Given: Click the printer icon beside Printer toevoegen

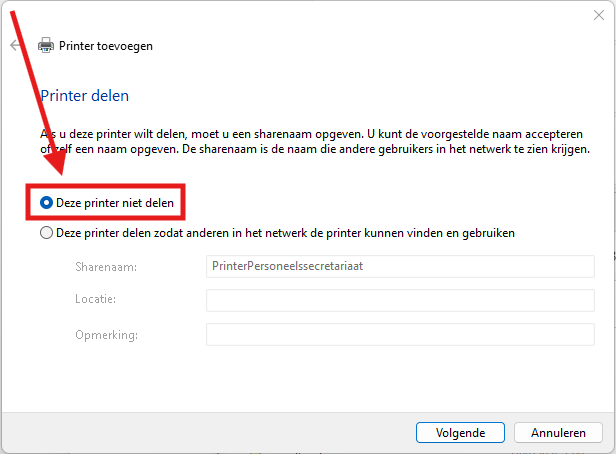Looking at the screenshot, I should coord(46,46).
